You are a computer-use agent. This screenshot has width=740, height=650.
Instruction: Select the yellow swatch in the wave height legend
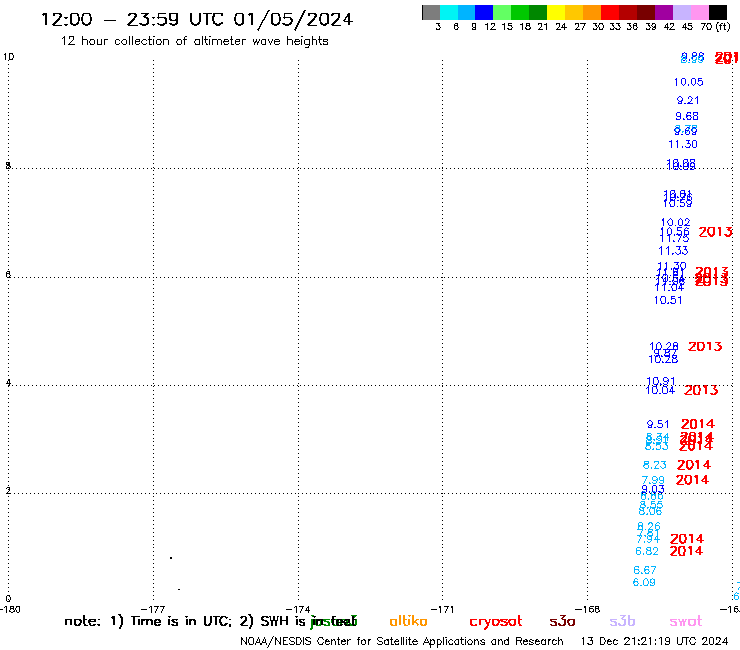tap(556, 12)
